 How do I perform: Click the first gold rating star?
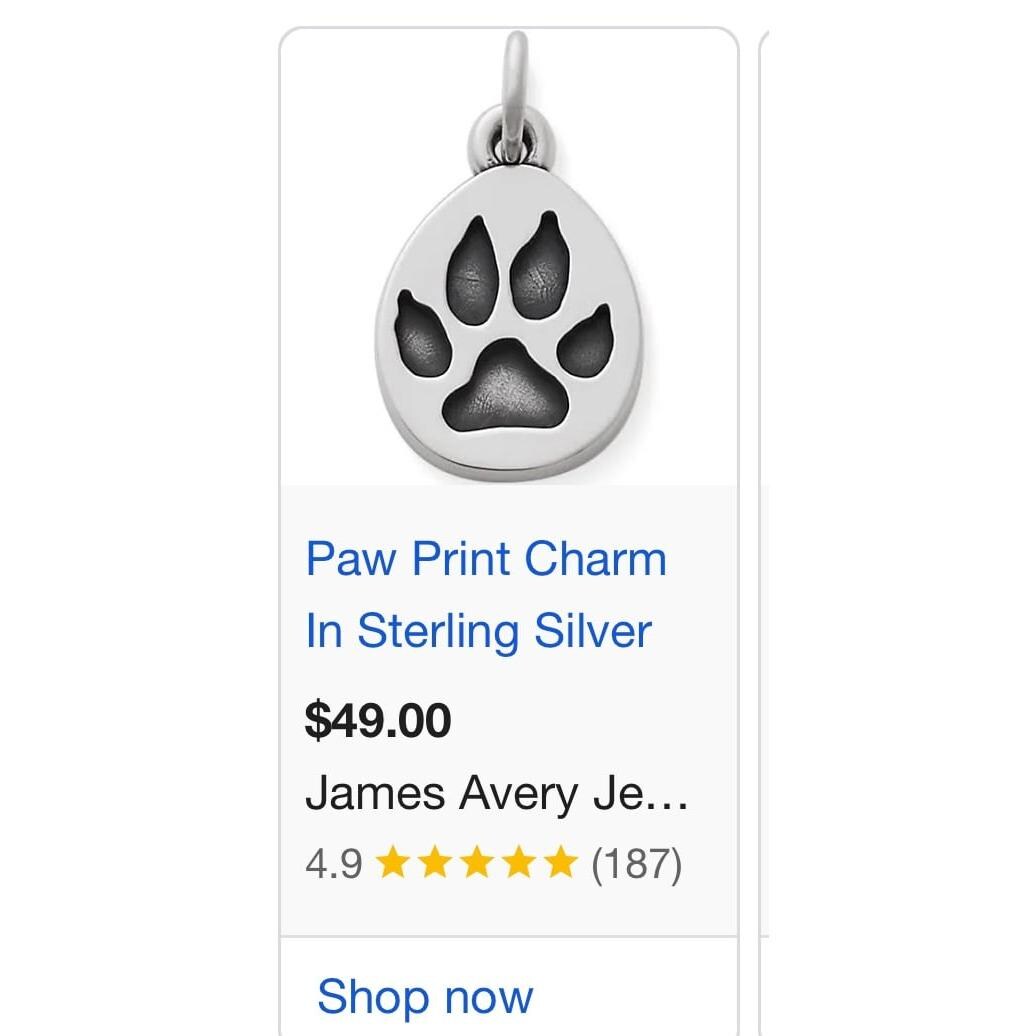[393, 862]
